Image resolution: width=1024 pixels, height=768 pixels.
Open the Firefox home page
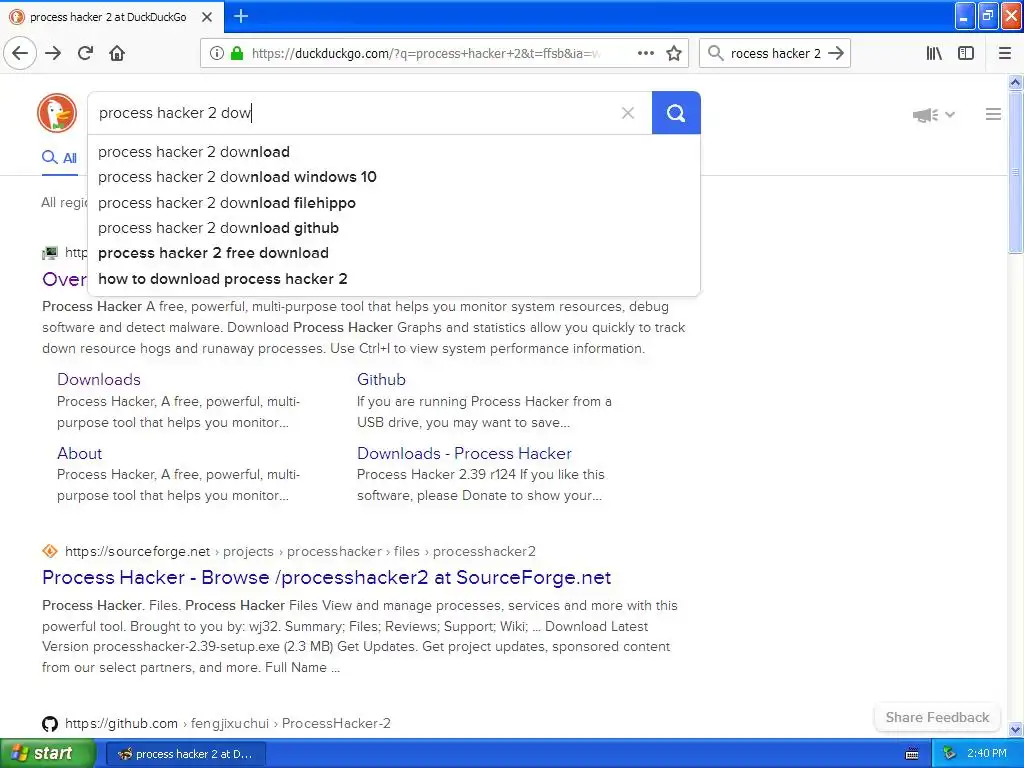pos(117,53)
